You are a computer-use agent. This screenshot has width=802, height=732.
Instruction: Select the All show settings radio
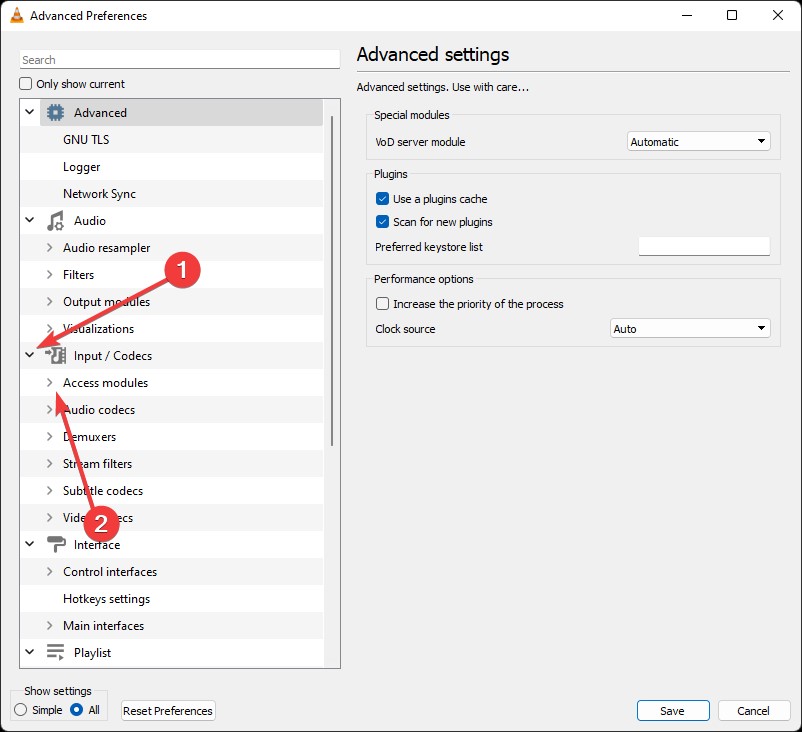[77, 709]
